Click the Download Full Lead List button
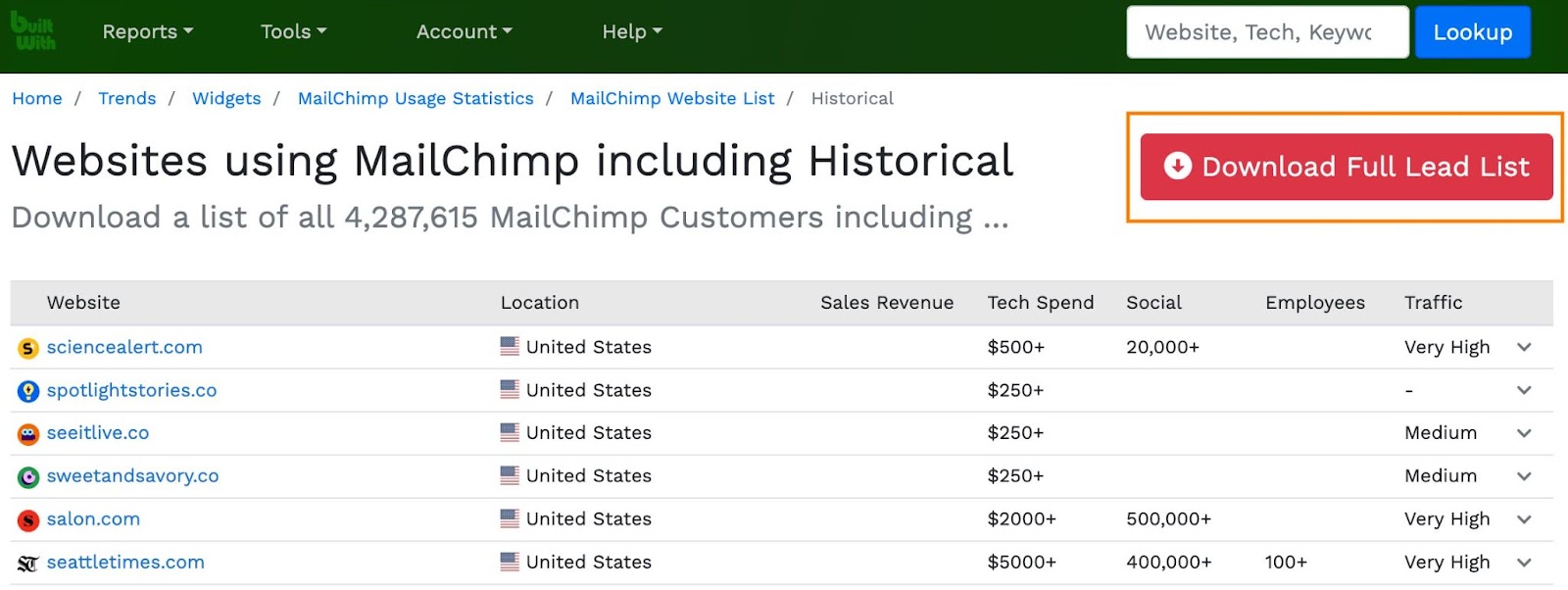The height and width of the screenshot is (590, 1568). tap(1347, 167)
